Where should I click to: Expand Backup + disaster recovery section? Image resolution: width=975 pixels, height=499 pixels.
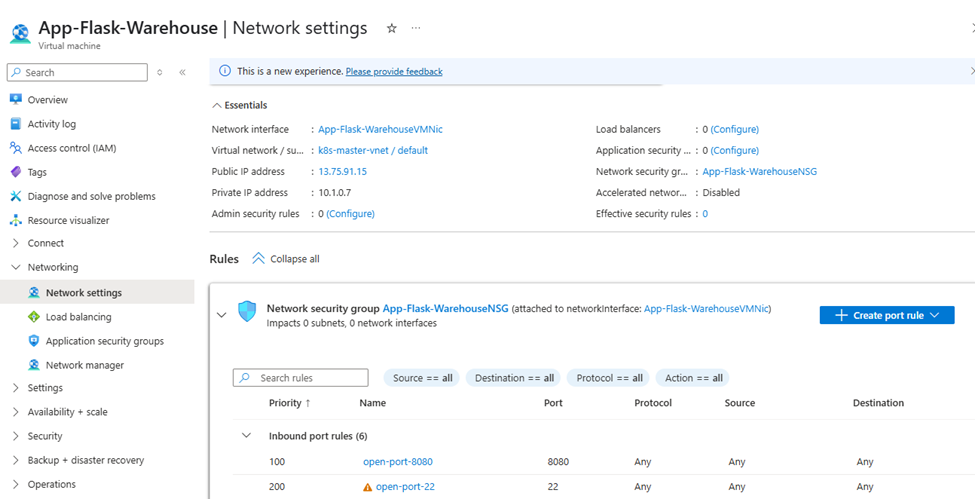click(16, 460)
